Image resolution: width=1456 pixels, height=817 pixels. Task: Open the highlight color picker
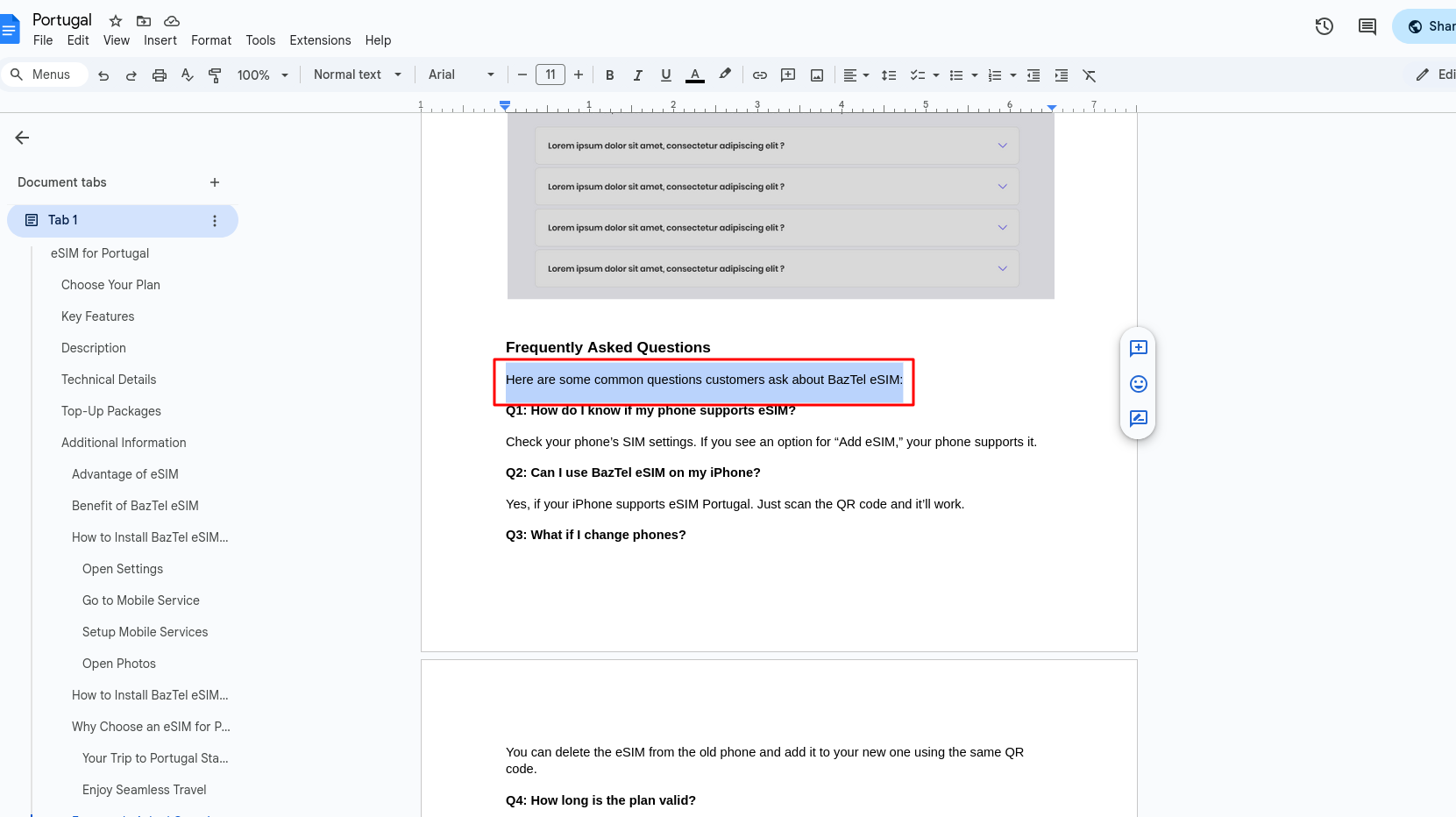pos(724,75)
